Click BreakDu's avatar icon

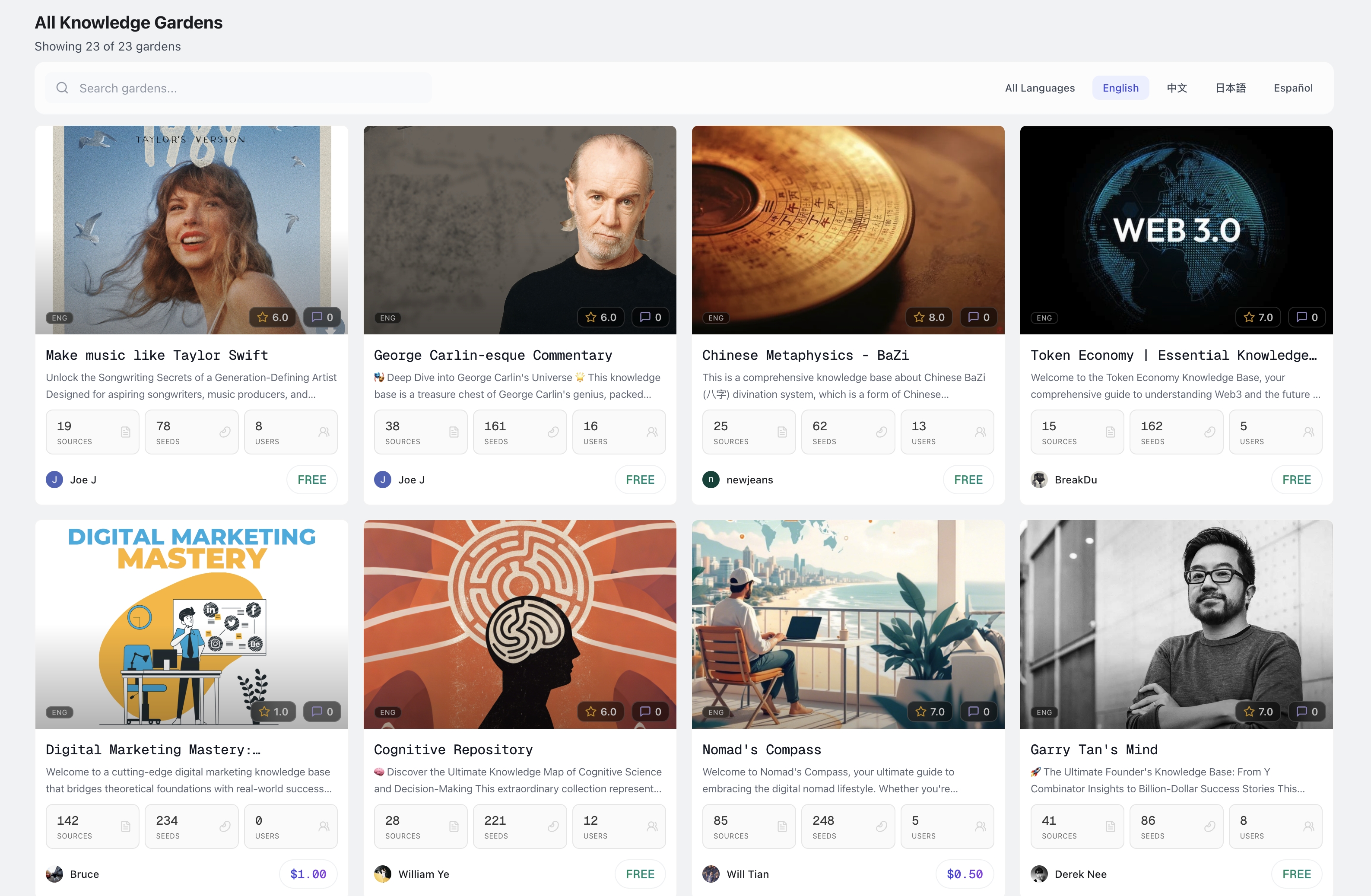pos(1039,480)
